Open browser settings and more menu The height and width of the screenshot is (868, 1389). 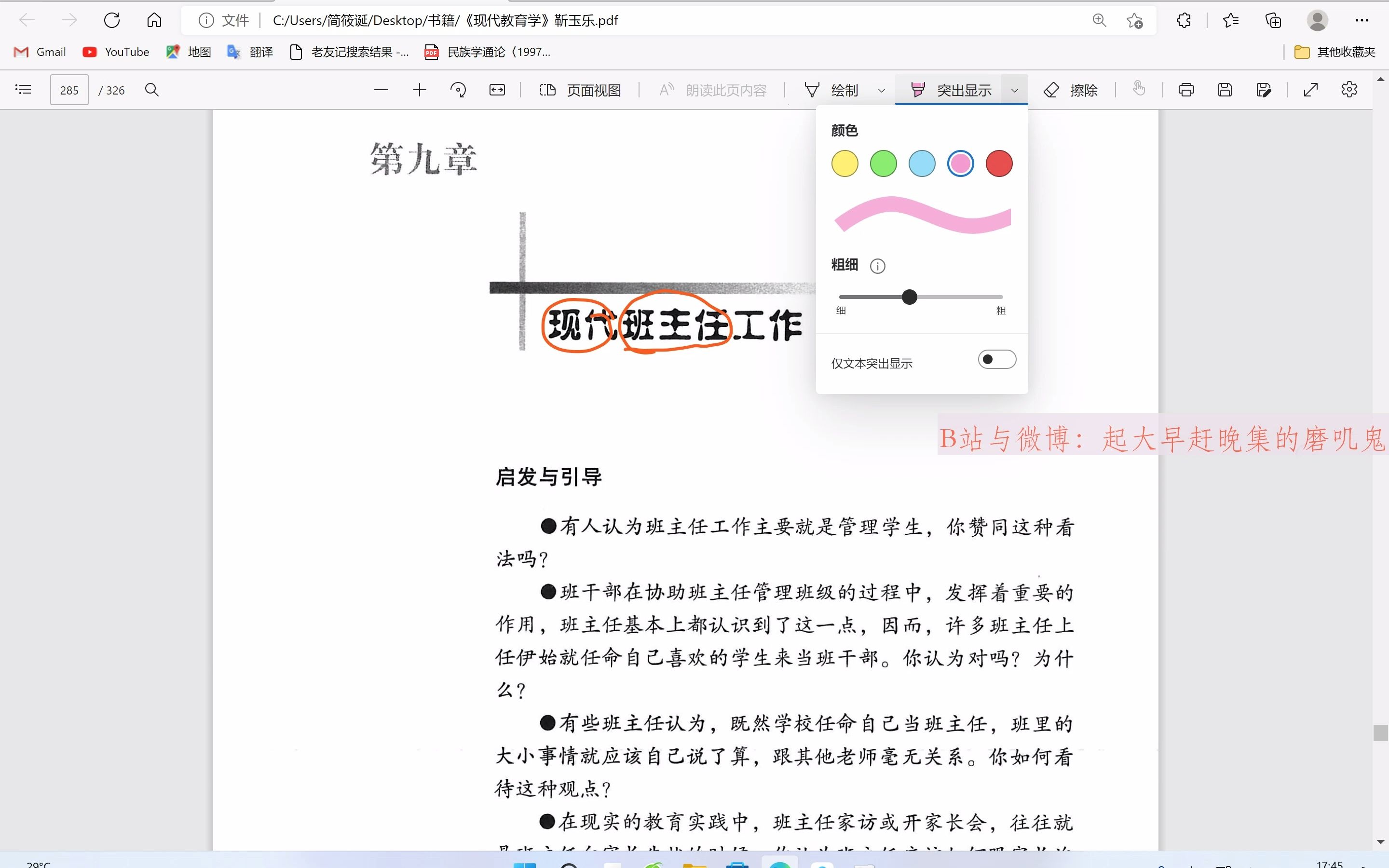click(1362, 21)
